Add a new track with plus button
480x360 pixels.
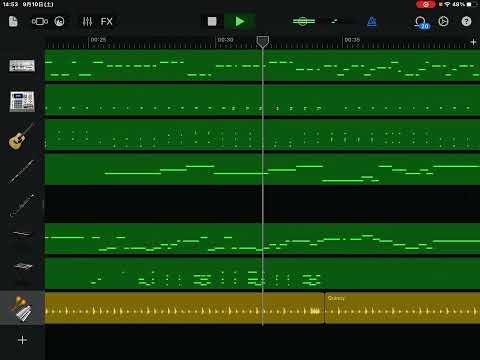coord(22,340)
